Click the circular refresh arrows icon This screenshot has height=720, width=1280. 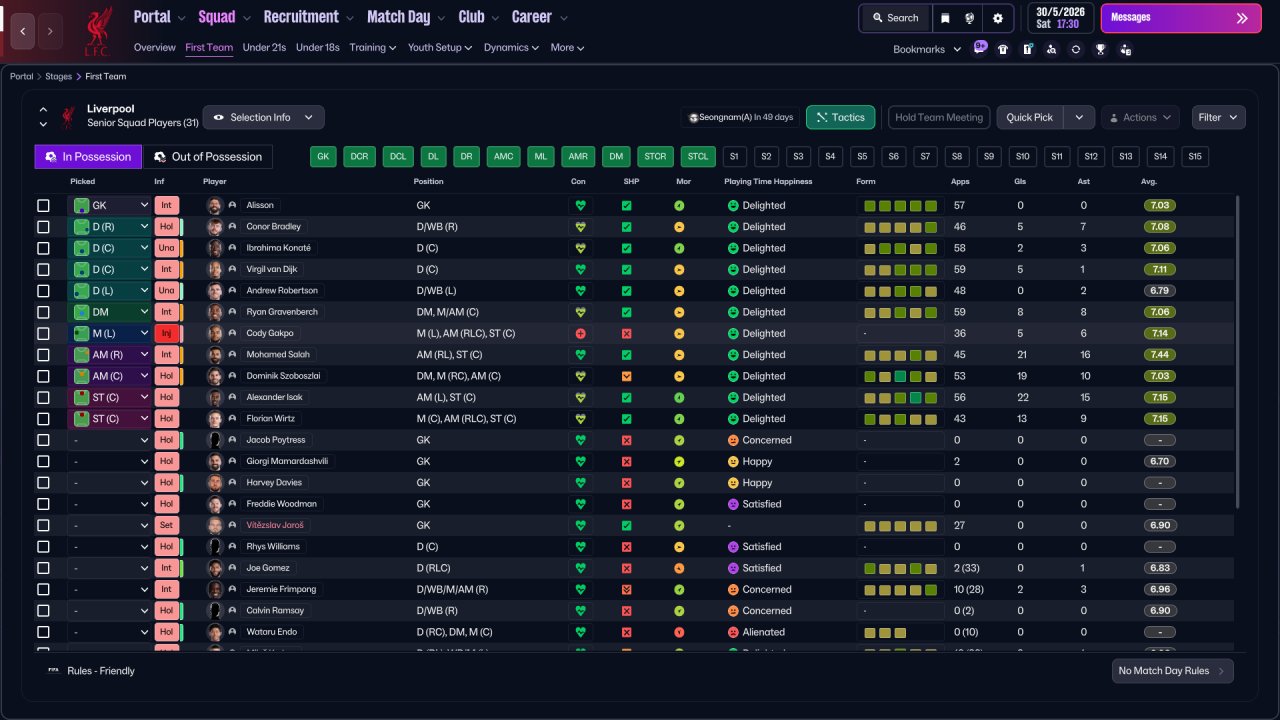1076,49
